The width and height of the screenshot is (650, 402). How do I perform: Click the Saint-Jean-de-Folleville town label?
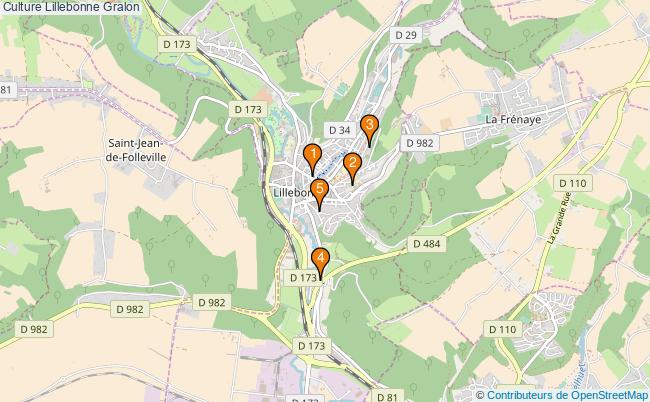click(x=136, y=150)
